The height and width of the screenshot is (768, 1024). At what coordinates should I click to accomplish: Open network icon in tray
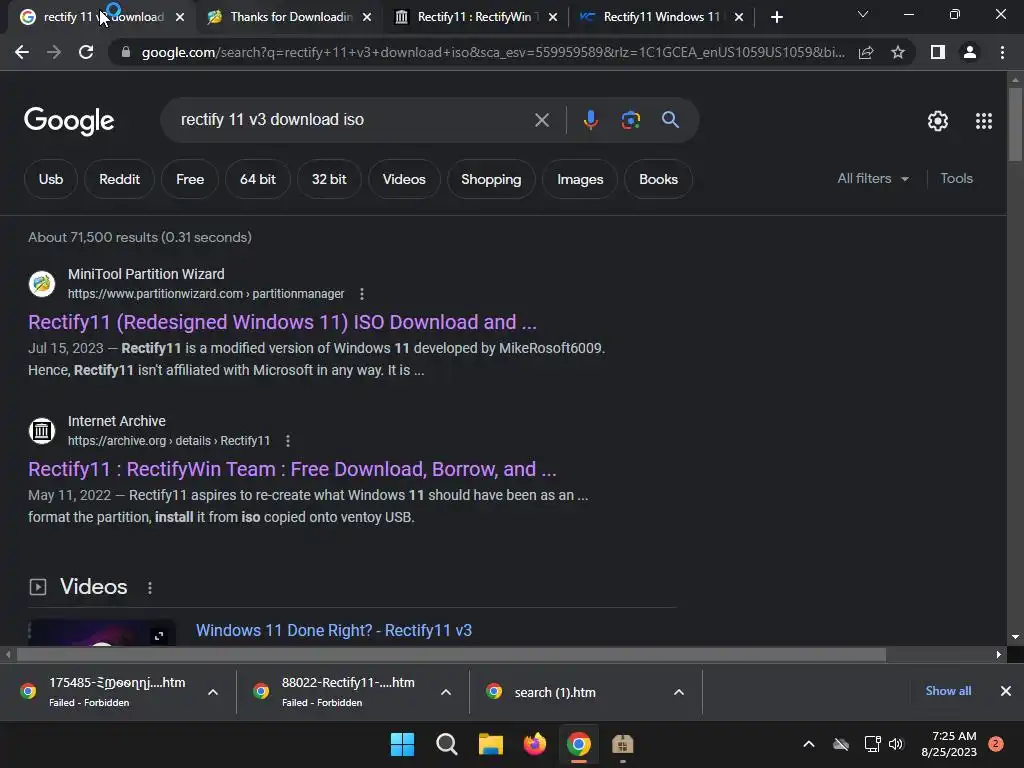click(x=872, y=744)
